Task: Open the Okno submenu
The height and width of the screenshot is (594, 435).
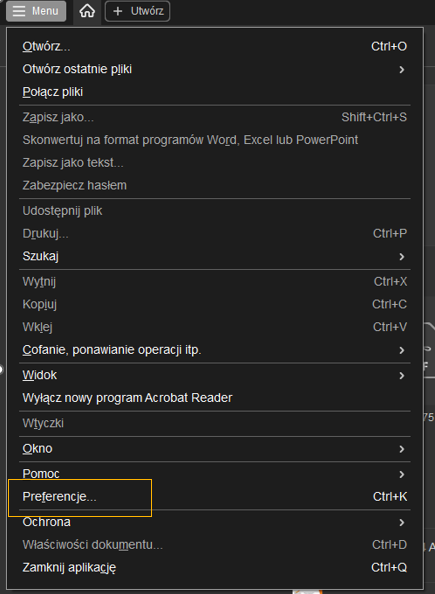Action: coord(215,449)
